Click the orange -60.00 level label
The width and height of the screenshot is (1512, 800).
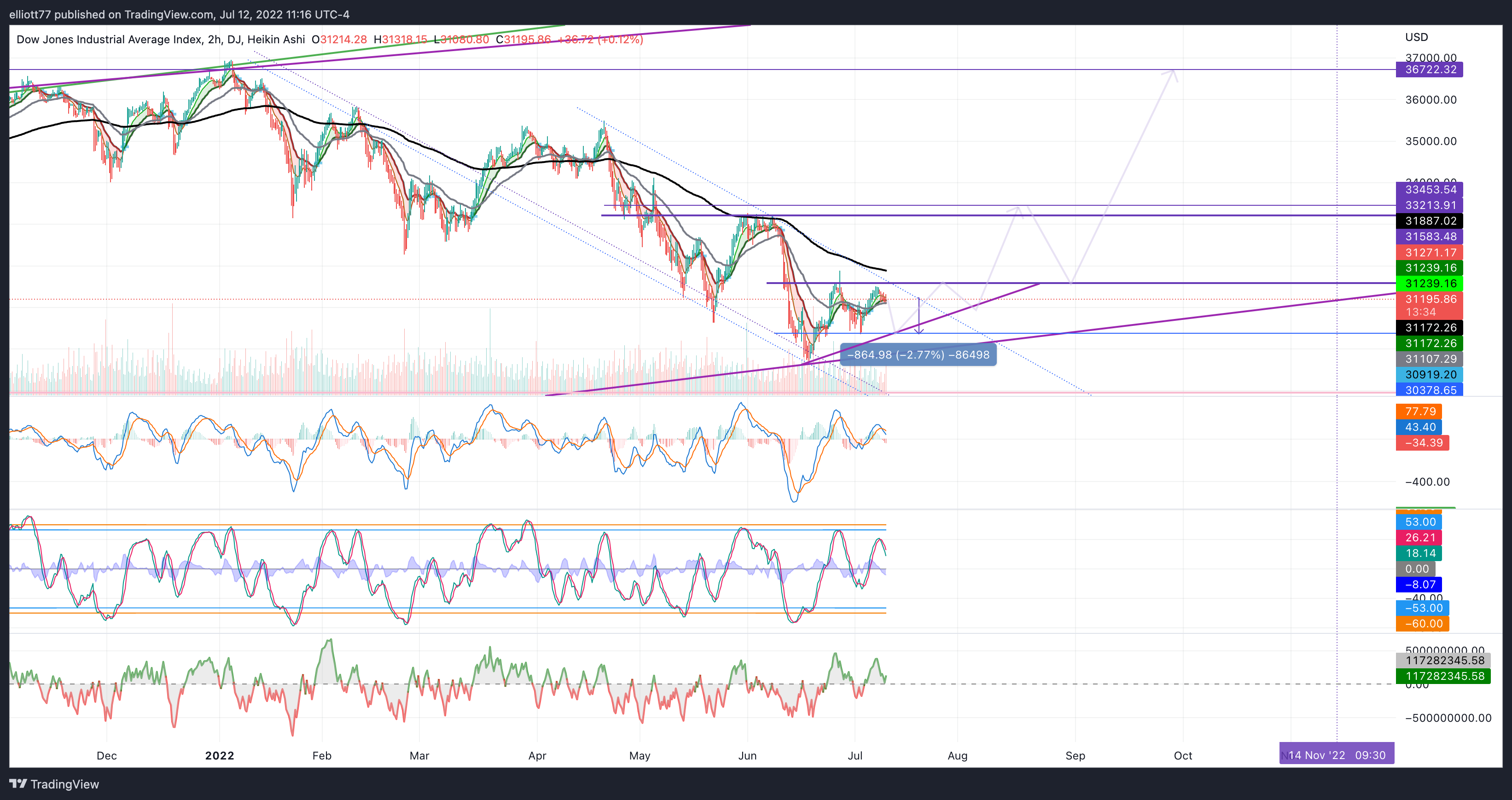pos(1423,624)
